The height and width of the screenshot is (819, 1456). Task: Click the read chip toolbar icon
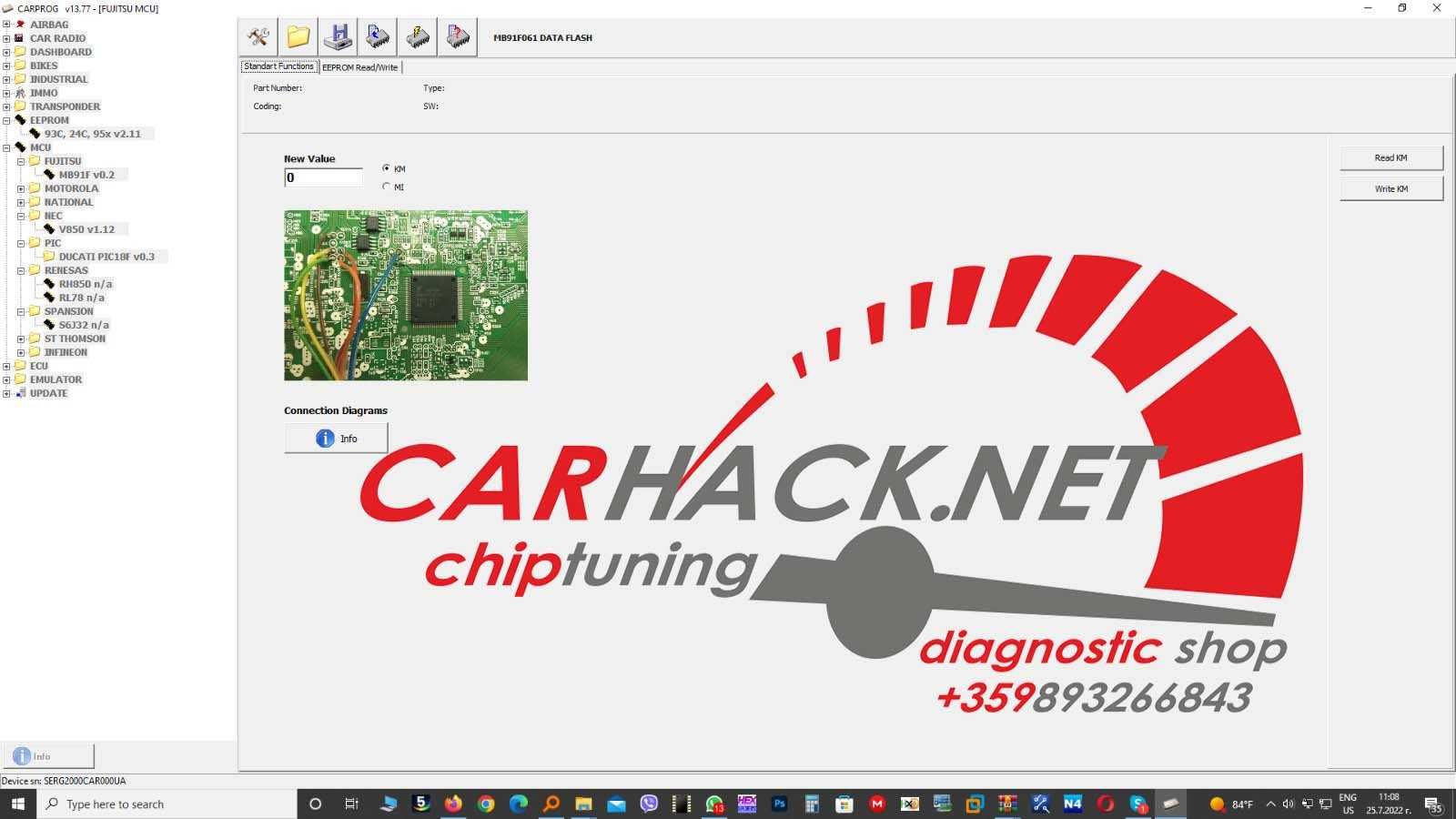pyautogui.click(x=378, y=37)
